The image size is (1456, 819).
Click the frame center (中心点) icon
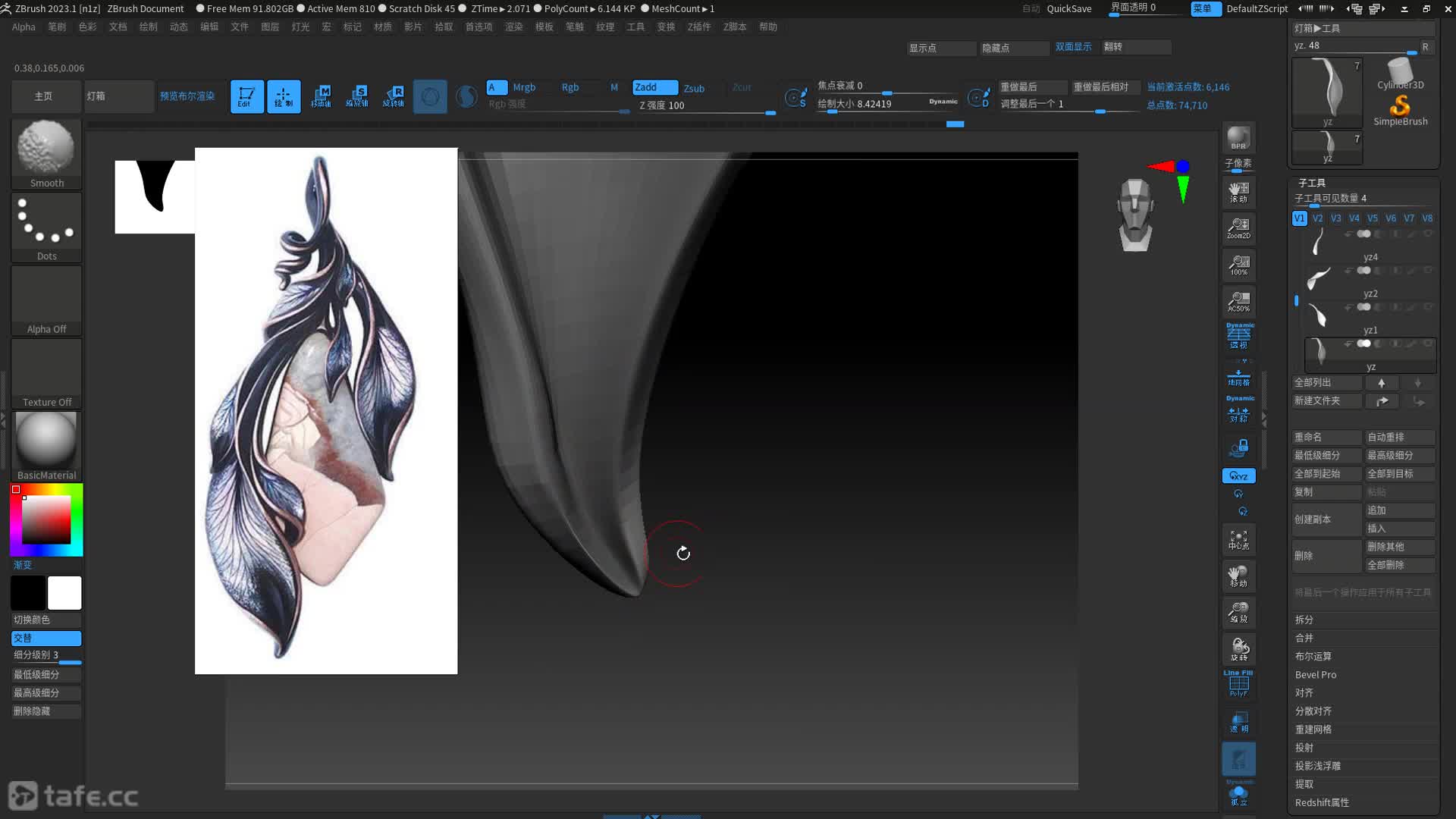pyautogui.click(x=1238, y=539)
